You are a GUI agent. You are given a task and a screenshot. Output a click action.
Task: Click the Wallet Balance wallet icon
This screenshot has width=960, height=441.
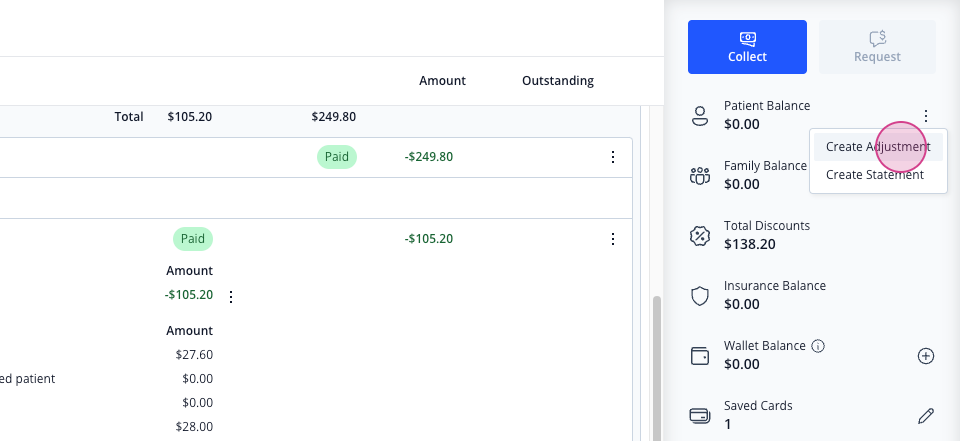[699, 356]
